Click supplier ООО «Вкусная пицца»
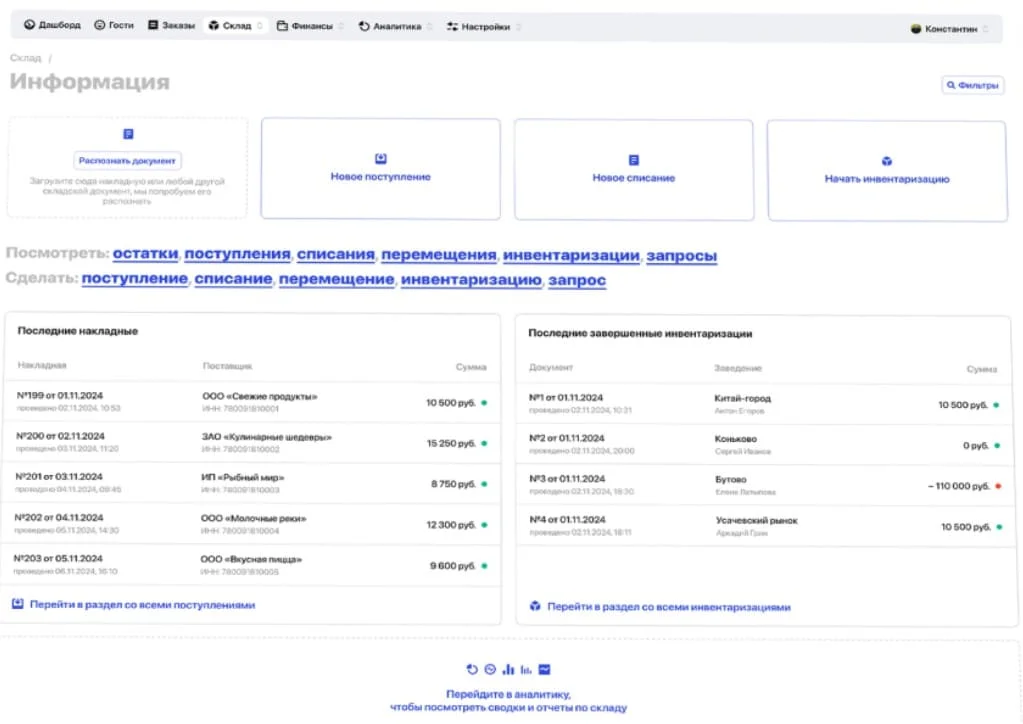Image resolution: width=1023 pixels, height=724 pixels. click(251, 560)
